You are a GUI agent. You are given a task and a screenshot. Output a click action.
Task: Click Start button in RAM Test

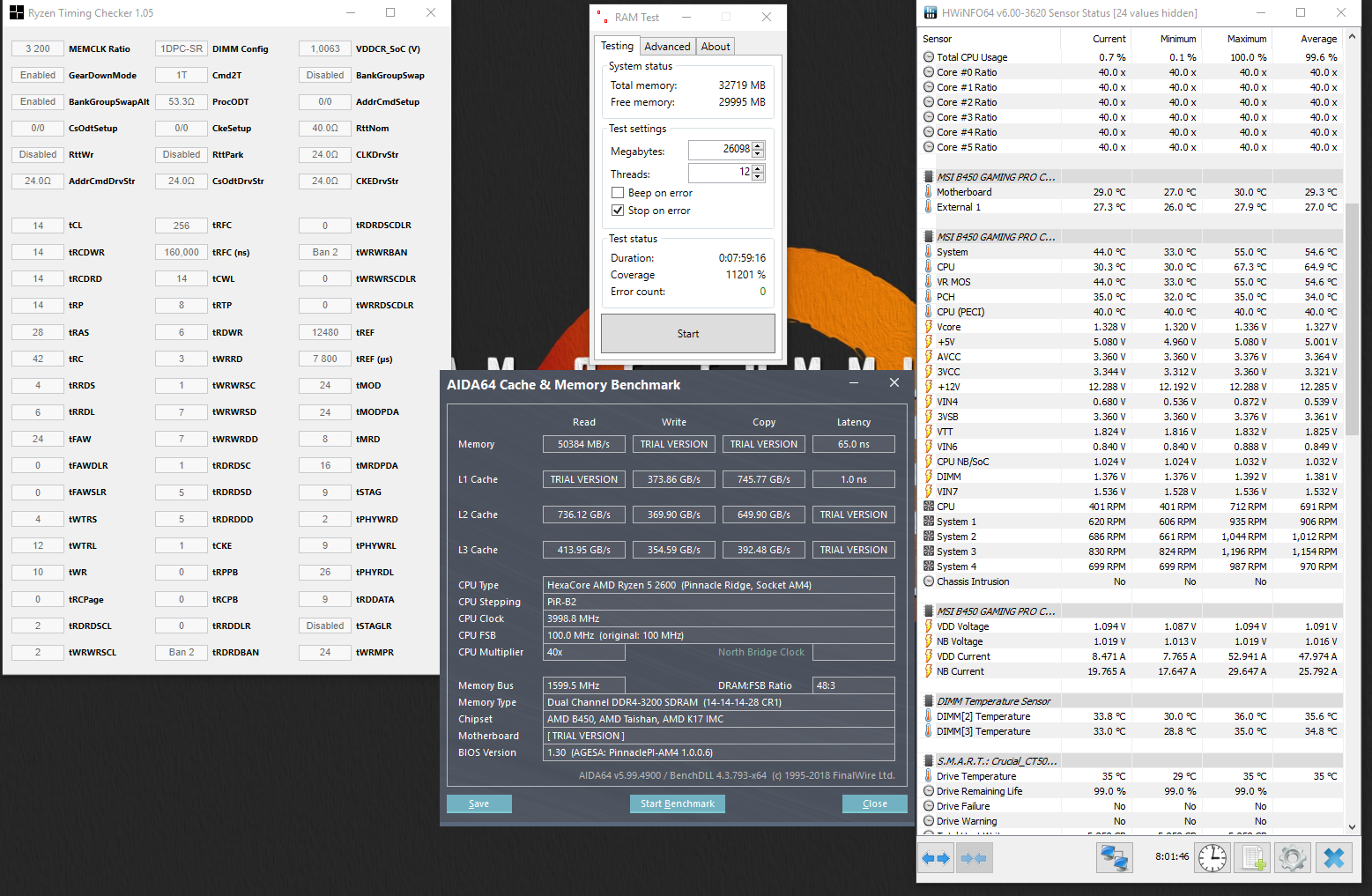[688, 334]
